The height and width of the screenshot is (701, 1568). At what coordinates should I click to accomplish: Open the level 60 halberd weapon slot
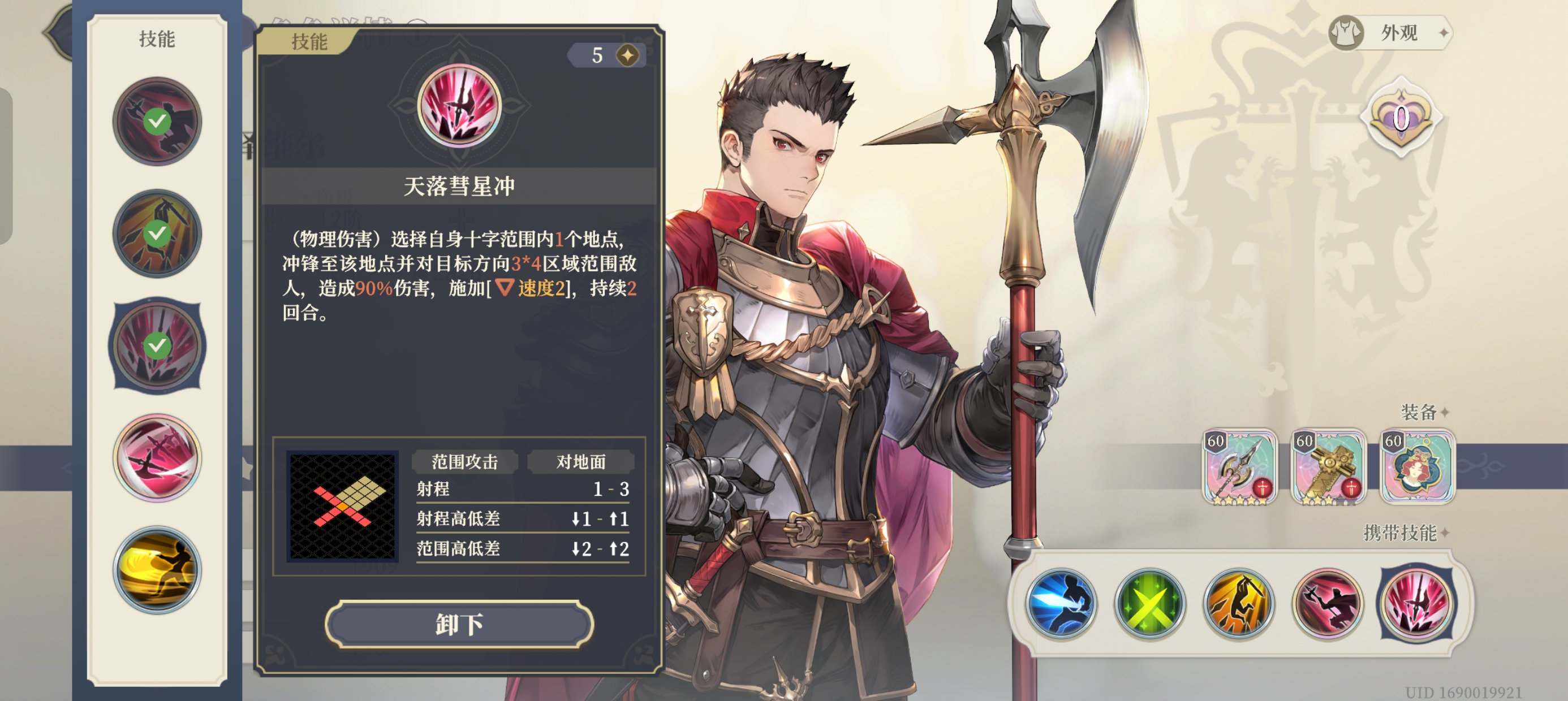(1239, 468)
